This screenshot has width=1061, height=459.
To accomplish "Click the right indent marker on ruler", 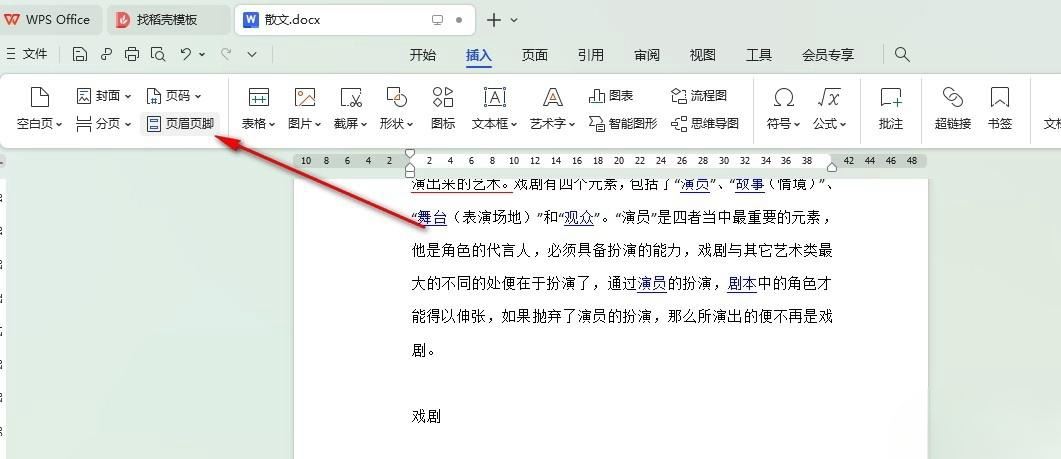I will (x=832, y=167).
